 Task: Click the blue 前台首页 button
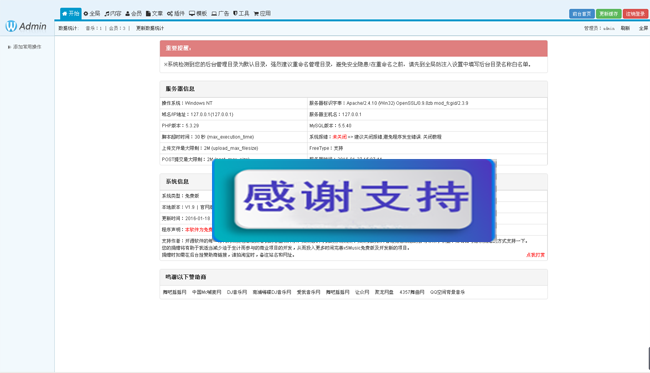pos(582,14)
